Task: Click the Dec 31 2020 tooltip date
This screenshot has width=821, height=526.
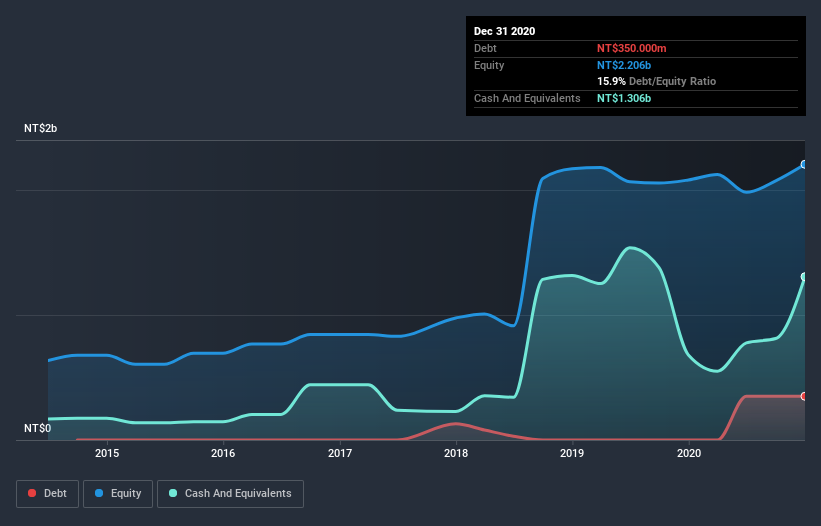Action: coord(504,31)
